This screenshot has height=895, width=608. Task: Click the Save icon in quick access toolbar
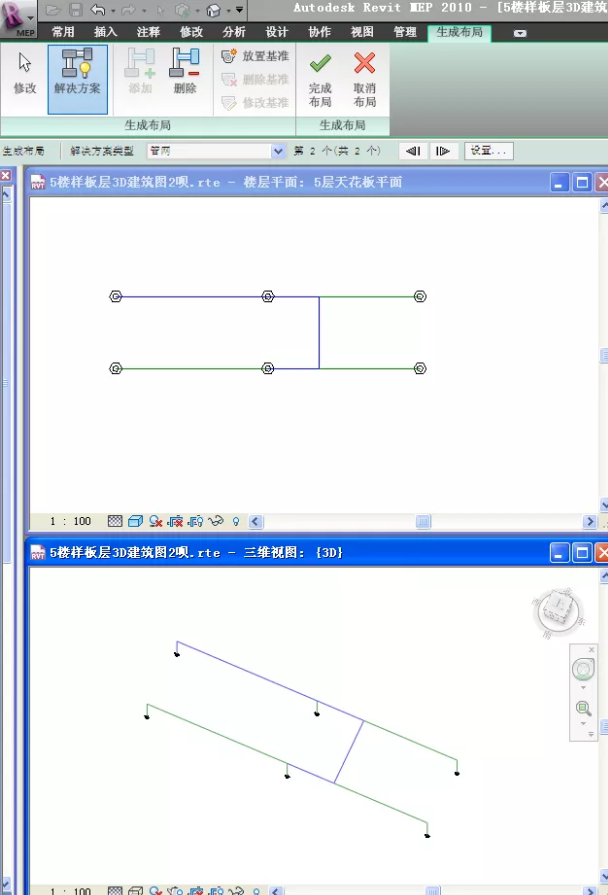[x=75, y=10]
